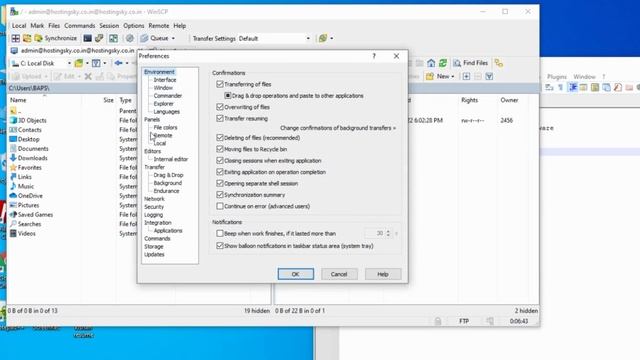Click the Downloads folder in local panel
The height and width of the screenshot is (360, 640).
click(x=33, y=158)
